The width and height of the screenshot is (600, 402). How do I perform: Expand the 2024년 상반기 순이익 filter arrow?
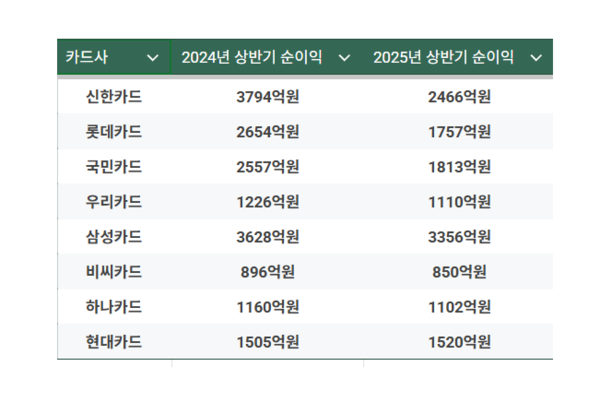pyautogui.click(x=344, y=58)
